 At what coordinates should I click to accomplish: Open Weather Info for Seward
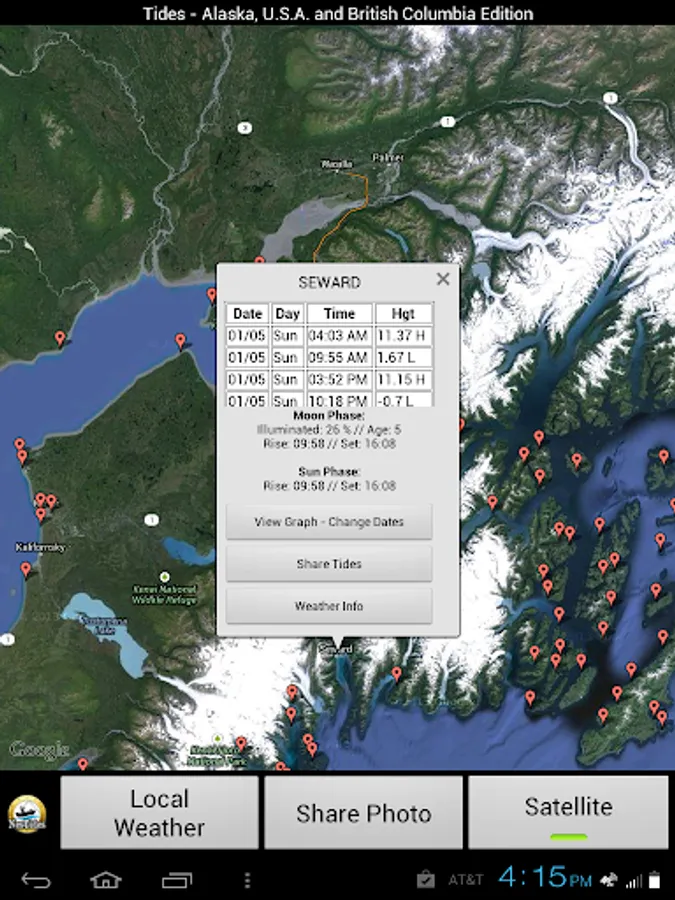[329, 606]
